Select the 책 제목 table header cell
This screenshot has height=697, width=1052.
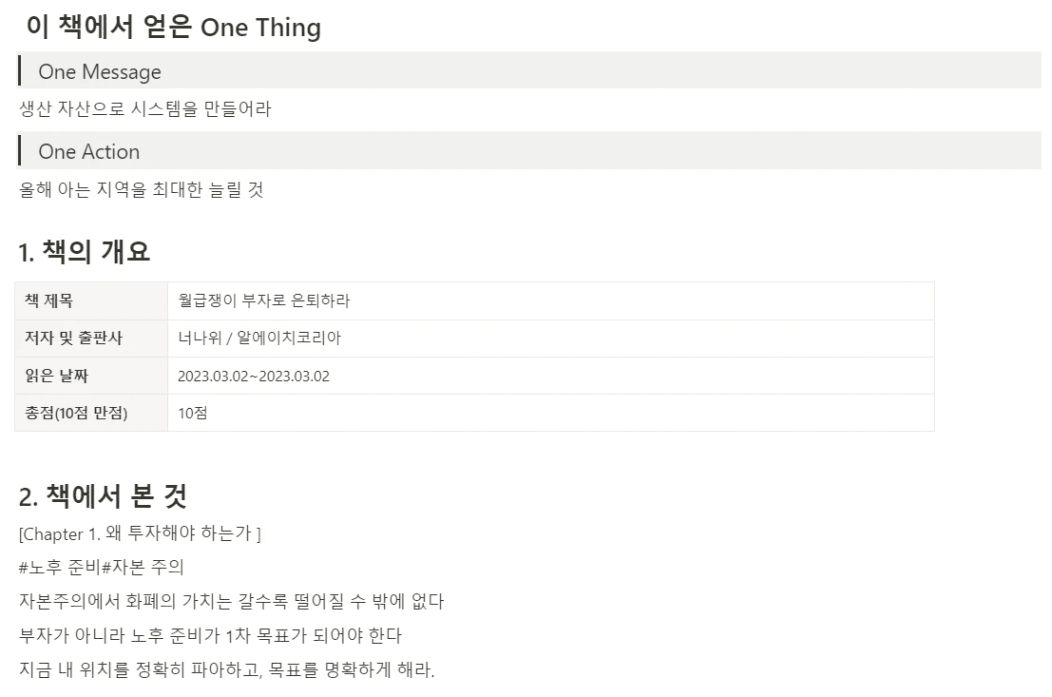(91, 301)
